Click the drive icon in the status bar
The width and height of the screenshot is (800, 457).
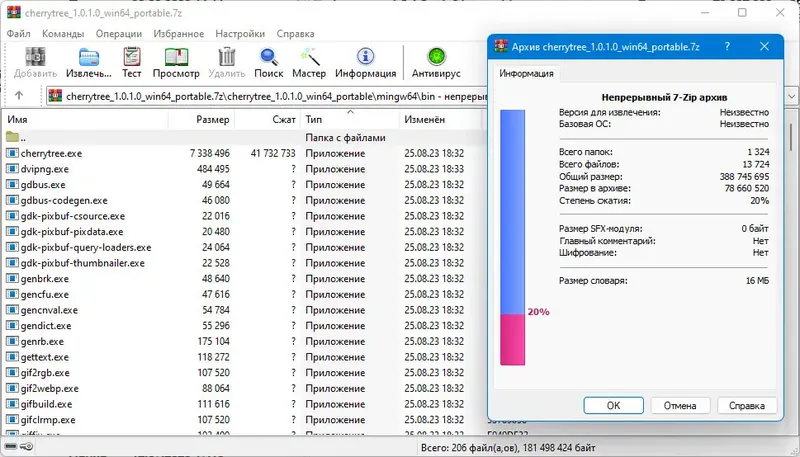tap(12, 447)
